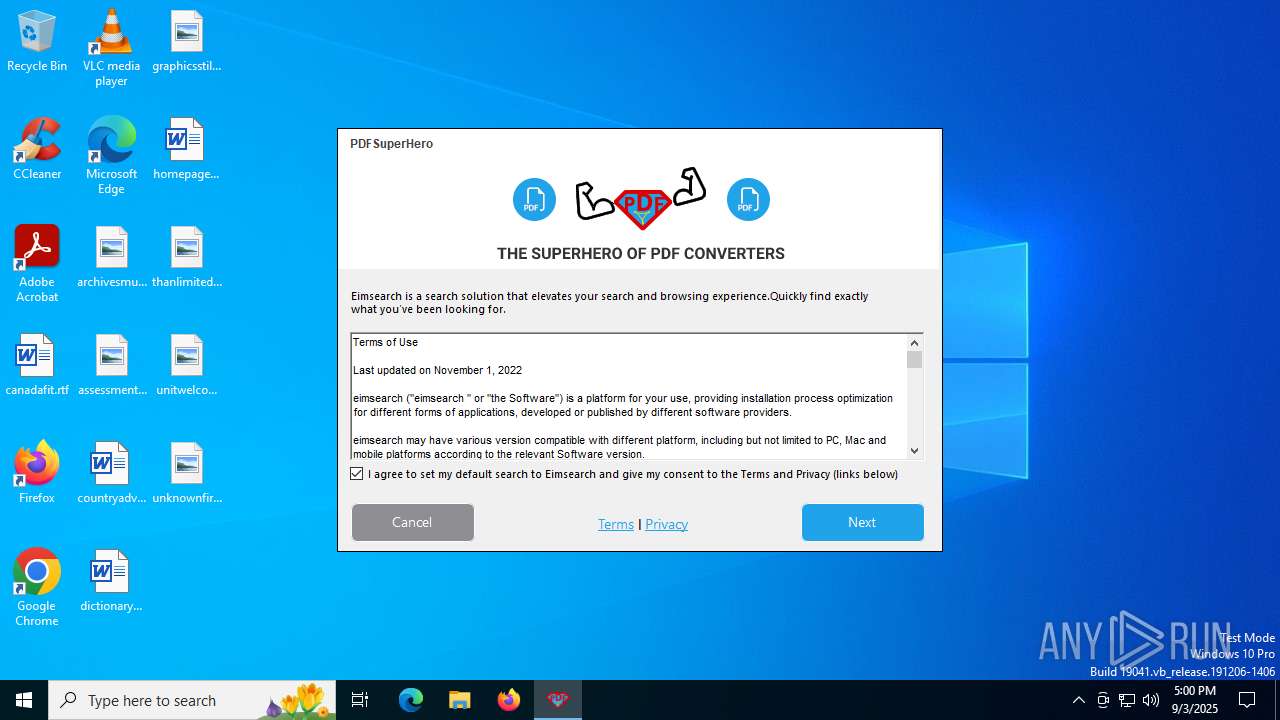Open the Recycle Bin desktop icon
Image resolution: width=1280 pixels, height=720 pixels.
pyautogui.click(x=37, y=41)
